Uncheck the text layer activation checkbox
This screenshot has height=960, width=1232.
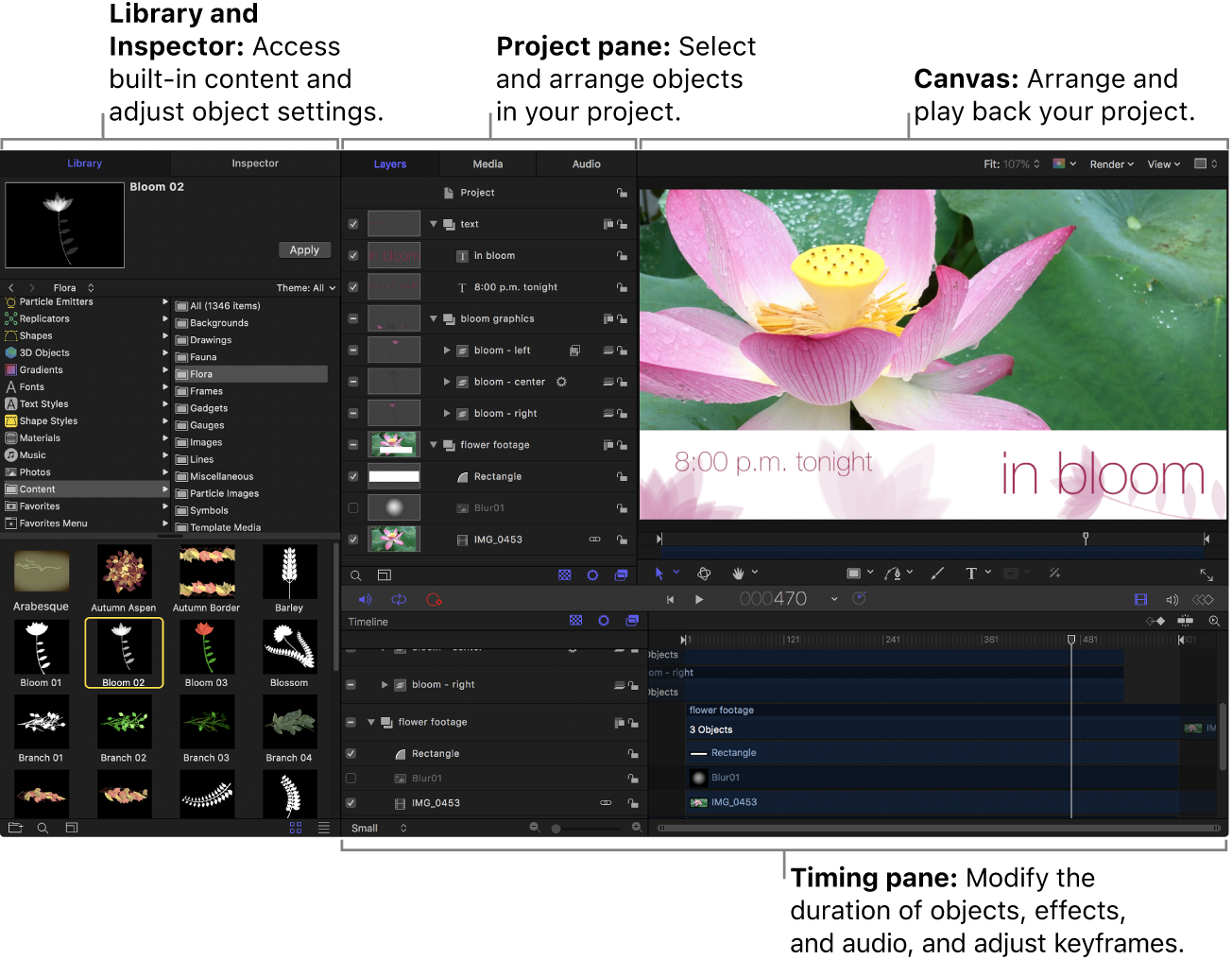352,224
